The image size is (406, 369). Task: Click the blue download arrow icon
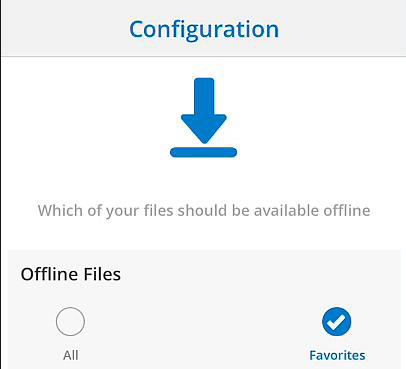coord(204,117)
